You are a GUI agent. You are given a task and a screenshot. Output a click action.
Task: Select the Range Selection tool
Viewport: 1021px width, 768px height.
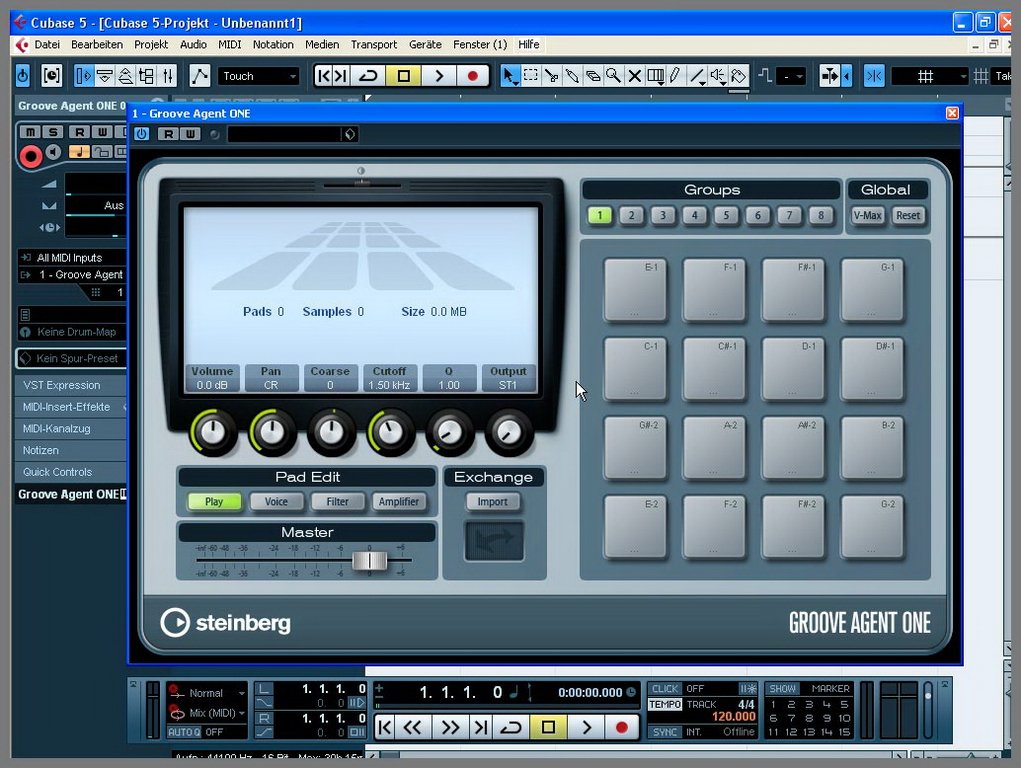coord(531,76)
